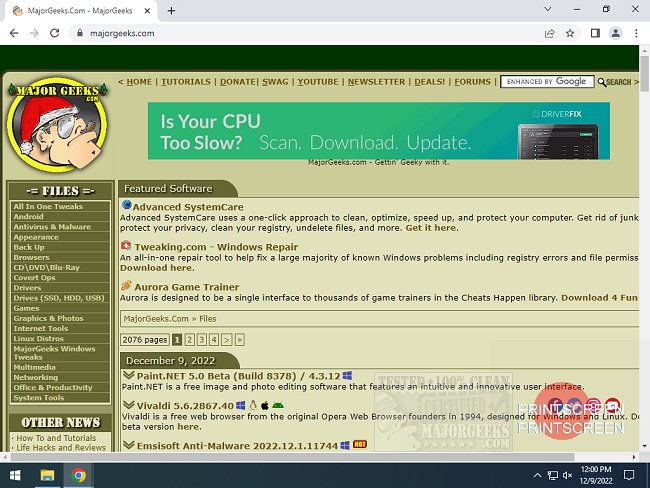Open TUTORIALS in top navigation
Screen dimensions: 650x488
(186, 82)
